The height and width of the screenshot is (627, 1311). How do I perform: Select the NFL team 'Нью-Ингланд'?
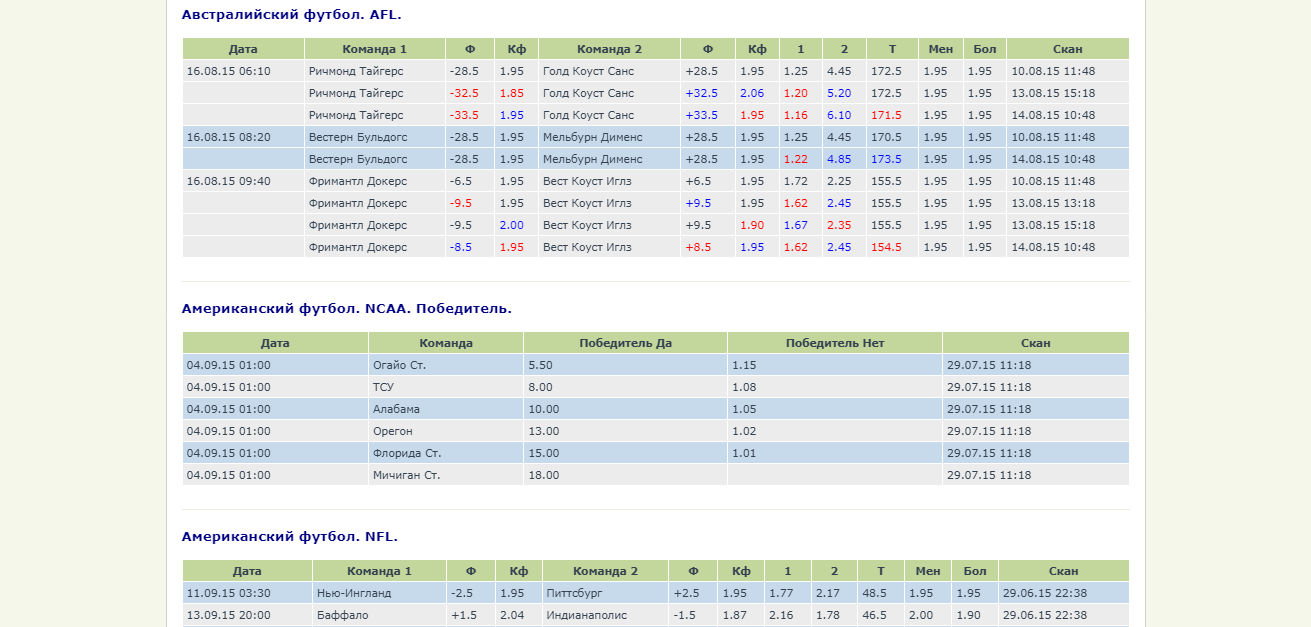(x=352, y=593)
